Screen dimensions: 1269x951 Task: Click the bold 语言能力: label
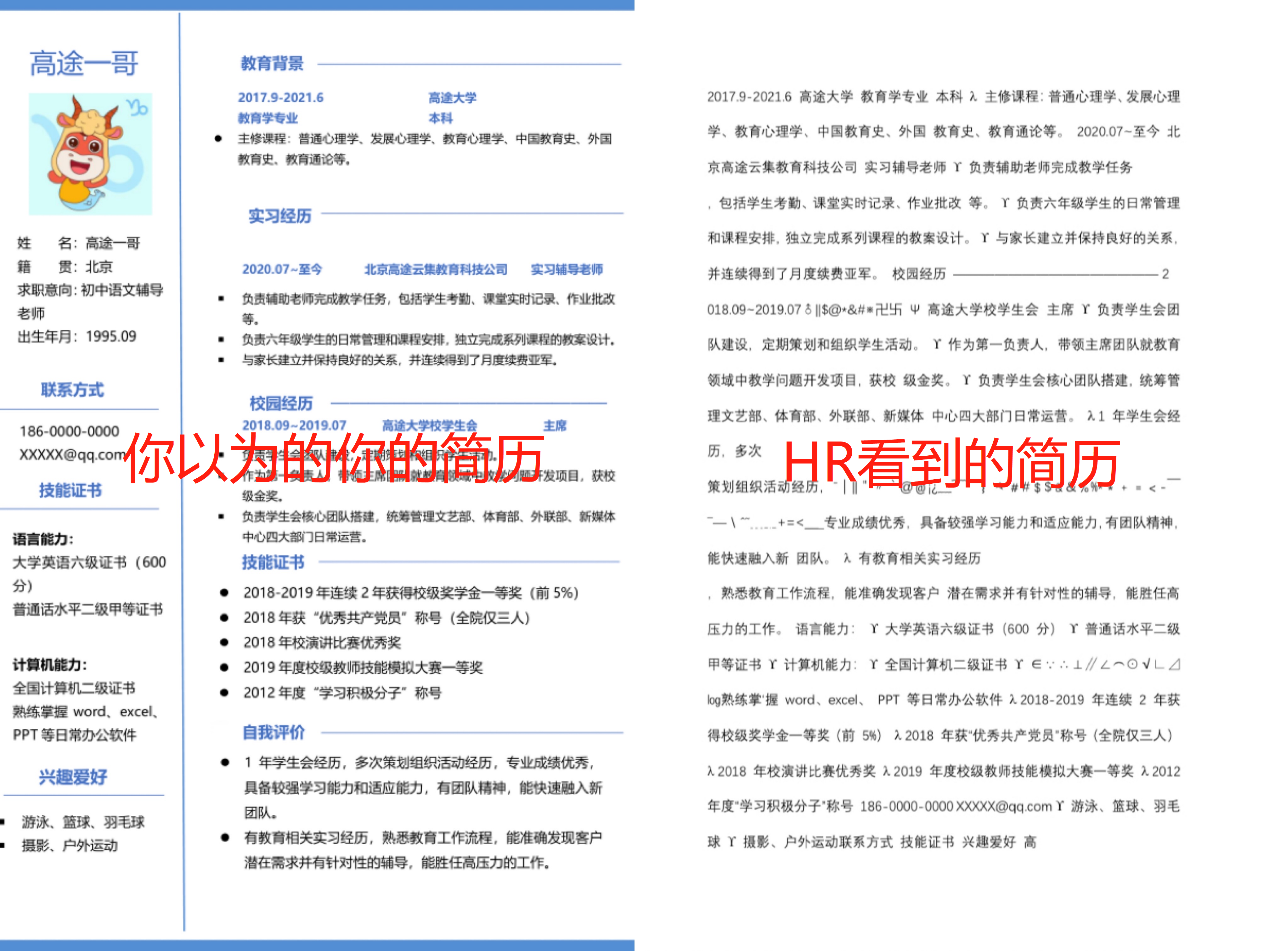pos(43,540)
